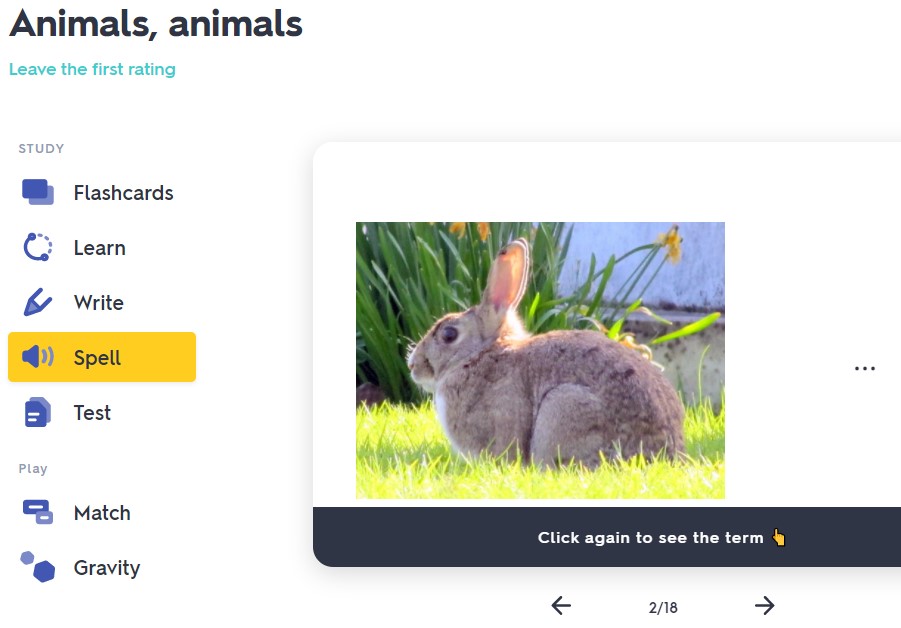Play the Match game
Screen dimensions: 901x628
[102, 513]
